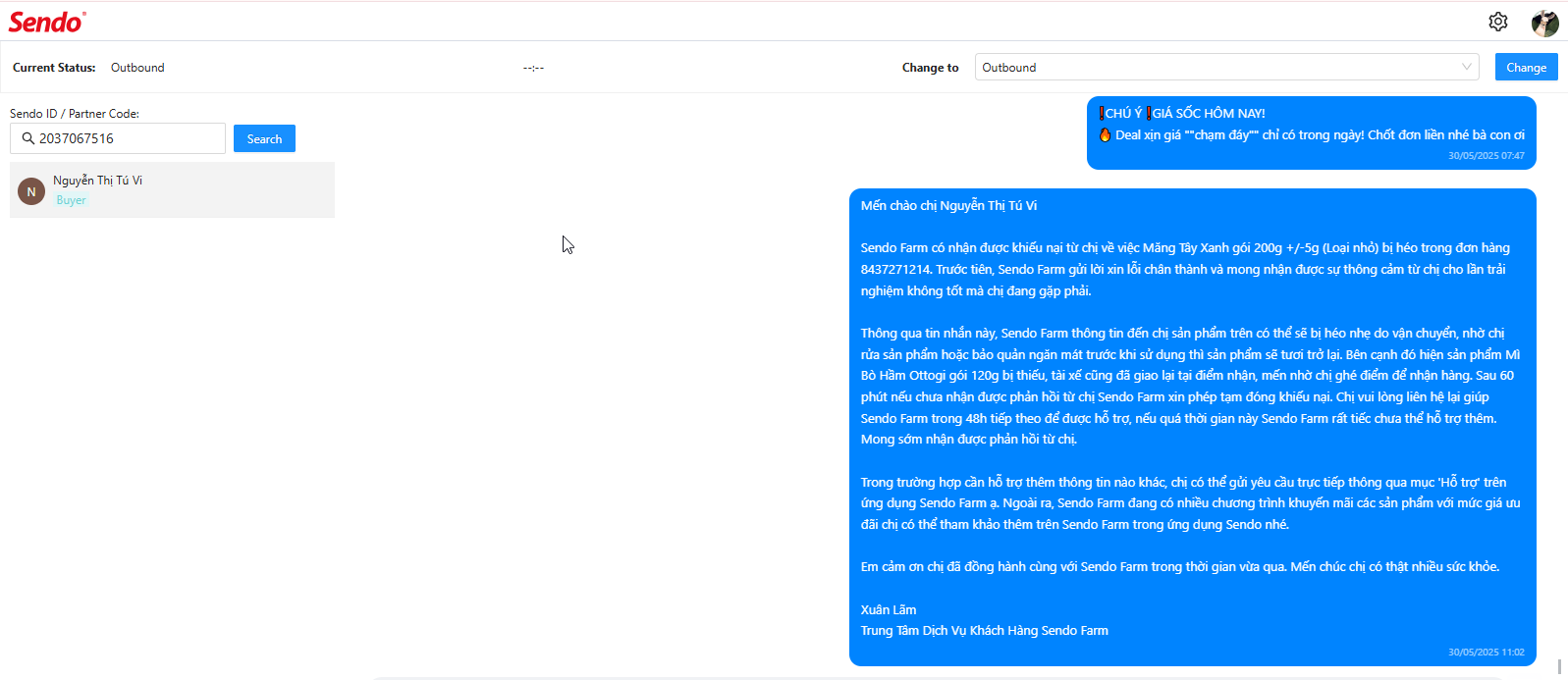Click the Buyer tag label

click(71, 200)
